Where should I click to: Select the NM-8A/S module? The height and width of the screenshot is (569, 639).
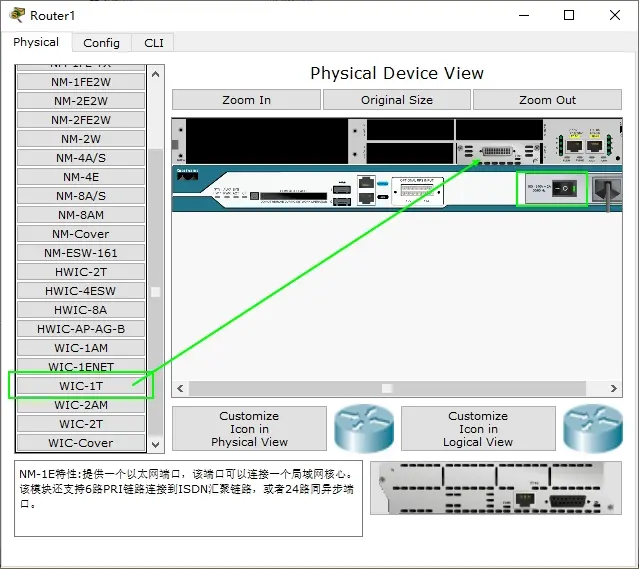[81, 196]
